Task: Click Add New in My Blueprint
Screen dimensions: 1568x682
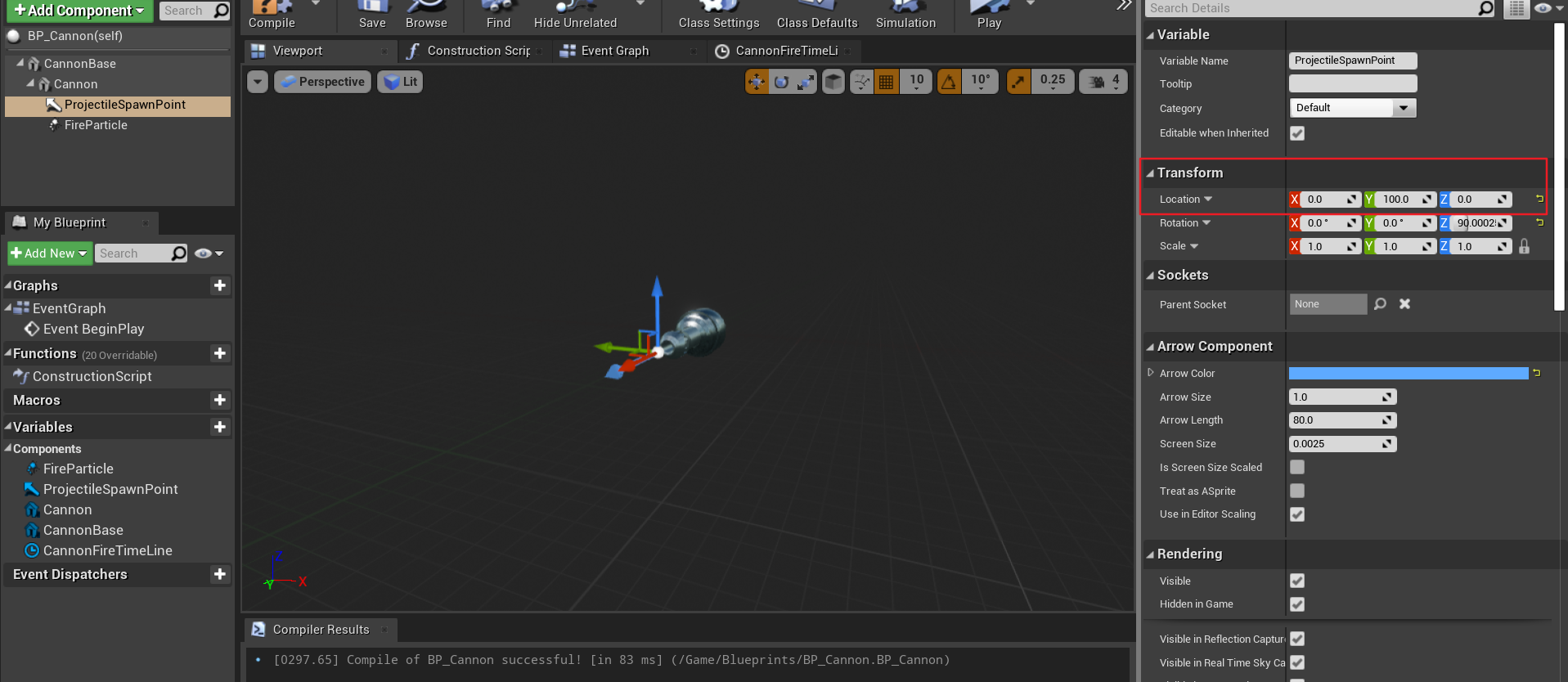Action: (x=50, y=254)
